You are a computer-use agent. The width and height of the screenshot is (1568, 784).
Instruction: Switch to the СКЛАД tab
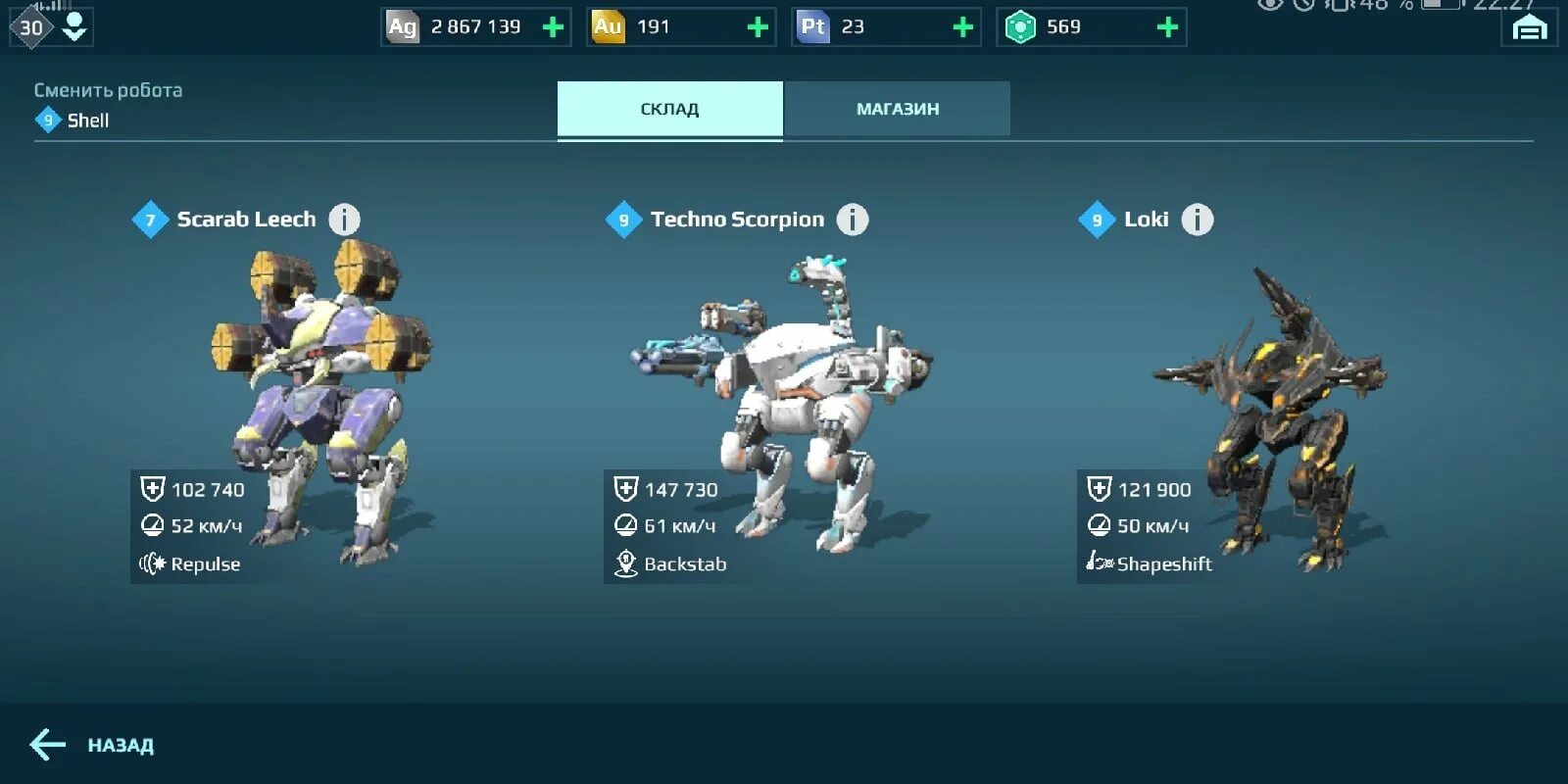point(670,109)
